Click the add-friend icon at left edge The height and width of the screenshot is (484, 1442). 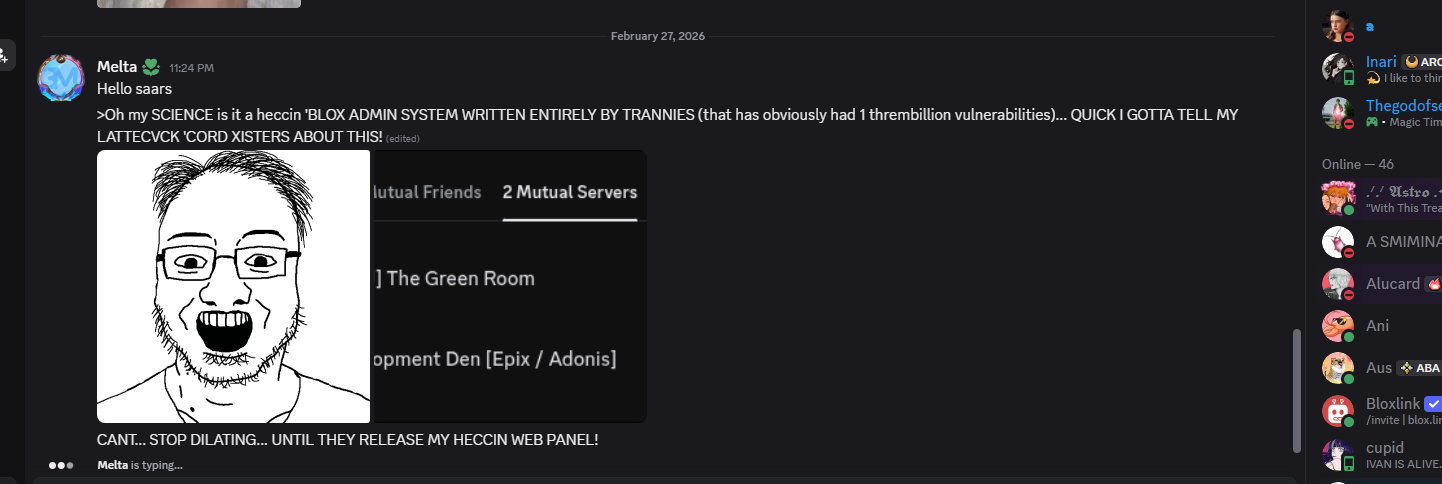click(4, 55)
